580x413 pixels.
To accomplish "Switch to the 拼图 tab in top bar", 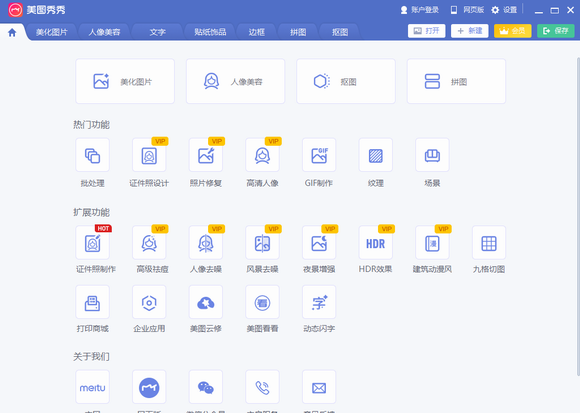I will click(x=298, y=32).
